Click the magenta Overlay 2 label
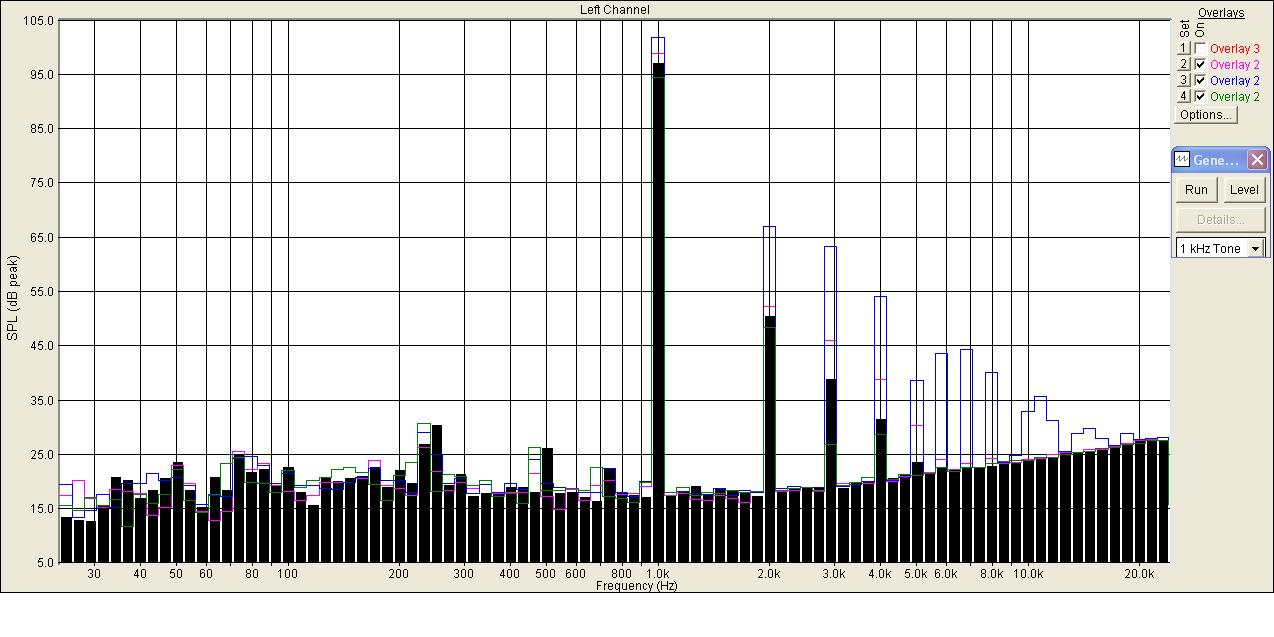Viewport: 1274px width, 637px height. [1235, 65]
